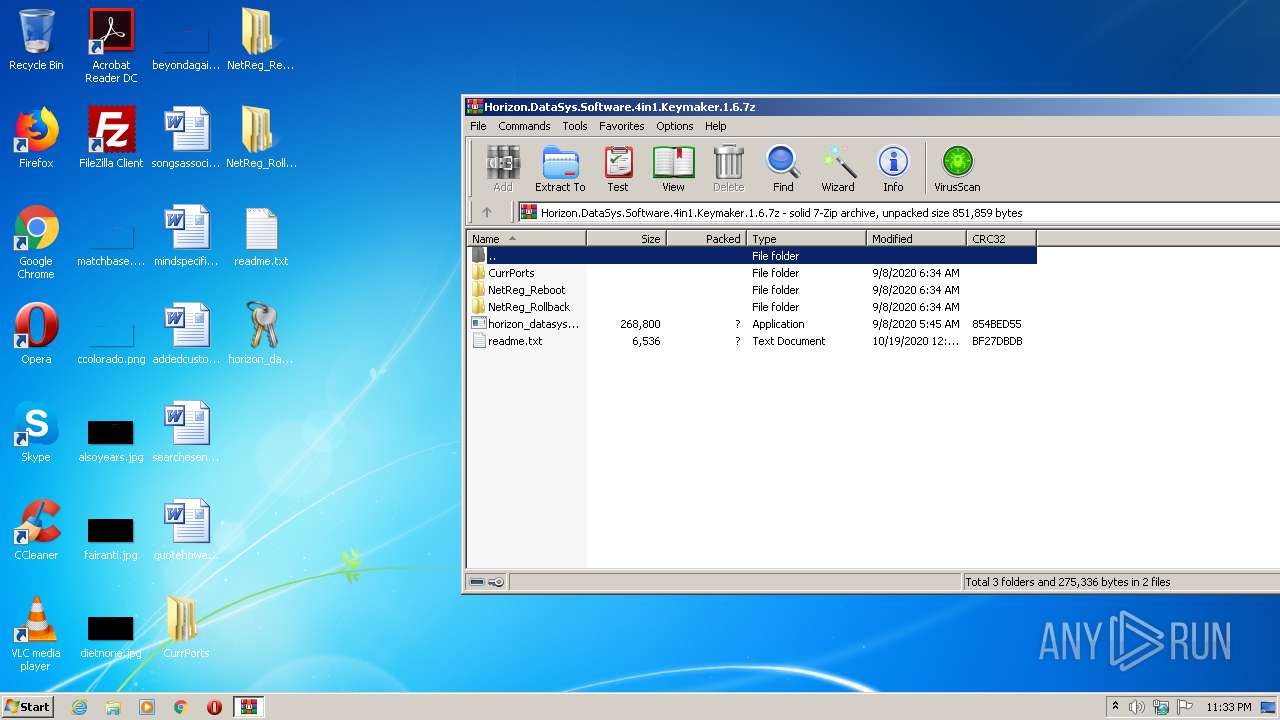Click the status bar totals text
Viewport: 1280px width, 720px height.
pos(1067,582)
